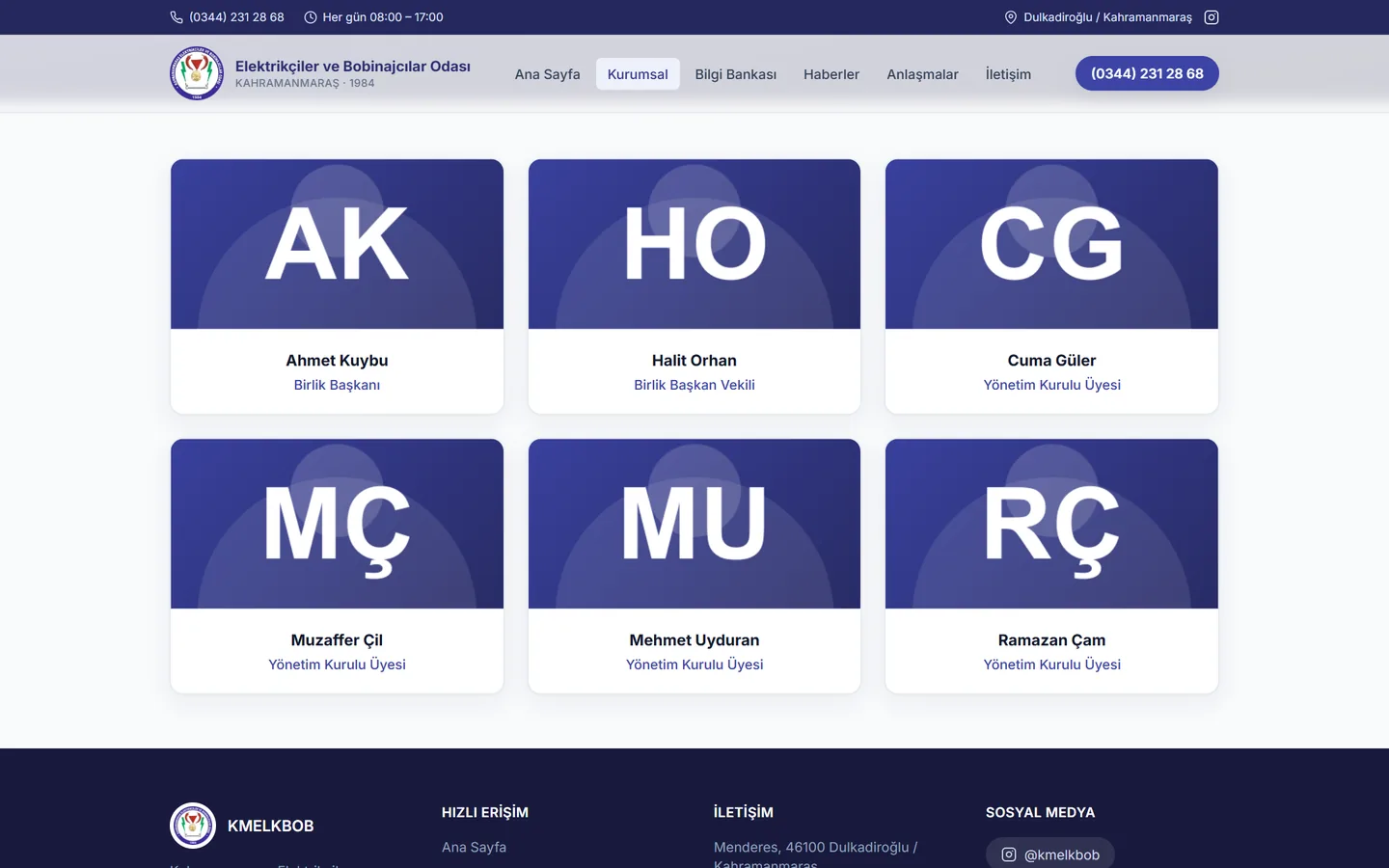Click the title Birlik Başkanı

[337, 385]
